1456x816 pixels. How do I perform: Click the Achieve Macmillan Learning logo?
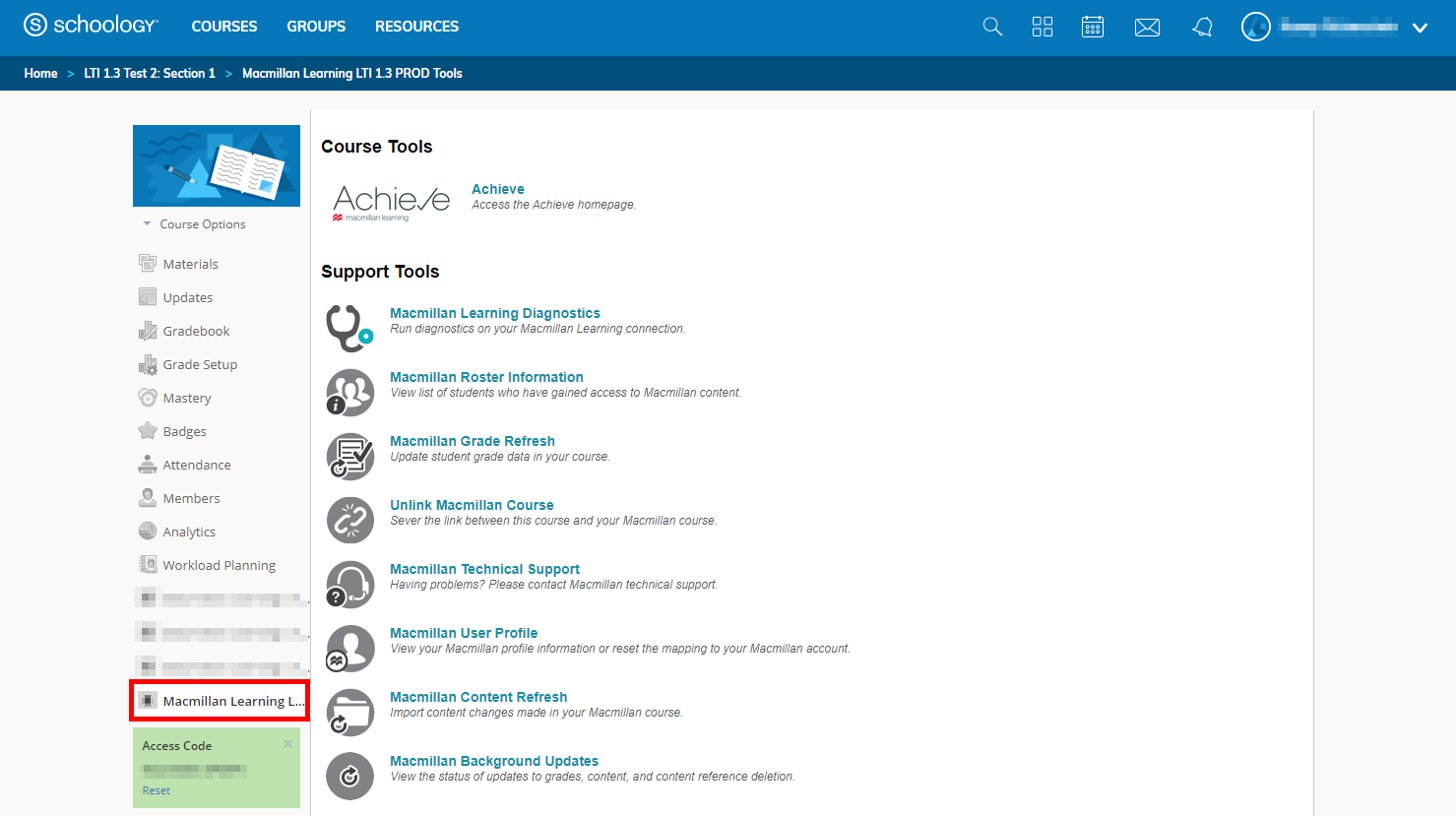(392, 200)
